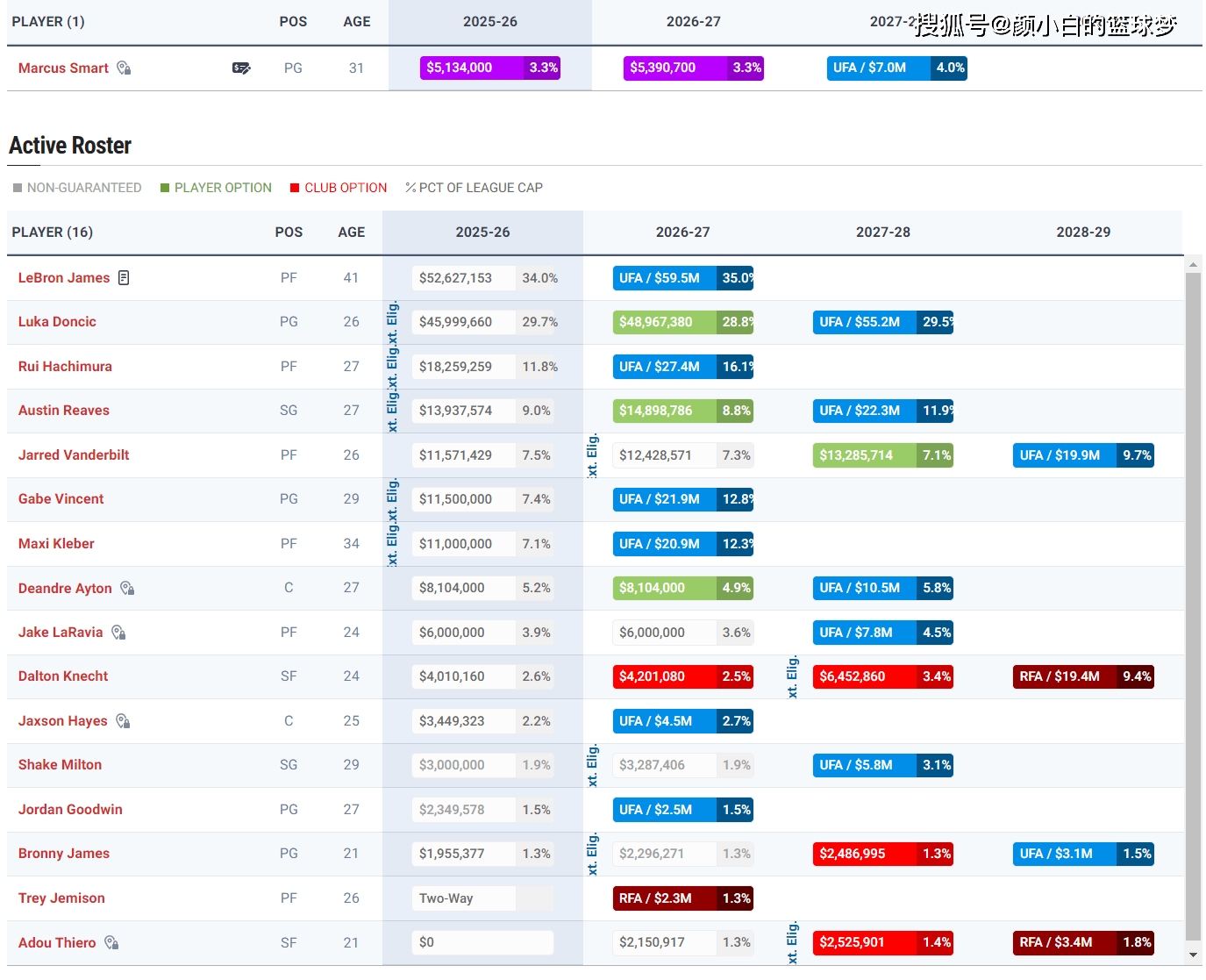Image resolution: width=1206 pixels, height=980 pixels.
Task: Select the 2028-29 column header
Action: click(x=1083, y=232)
